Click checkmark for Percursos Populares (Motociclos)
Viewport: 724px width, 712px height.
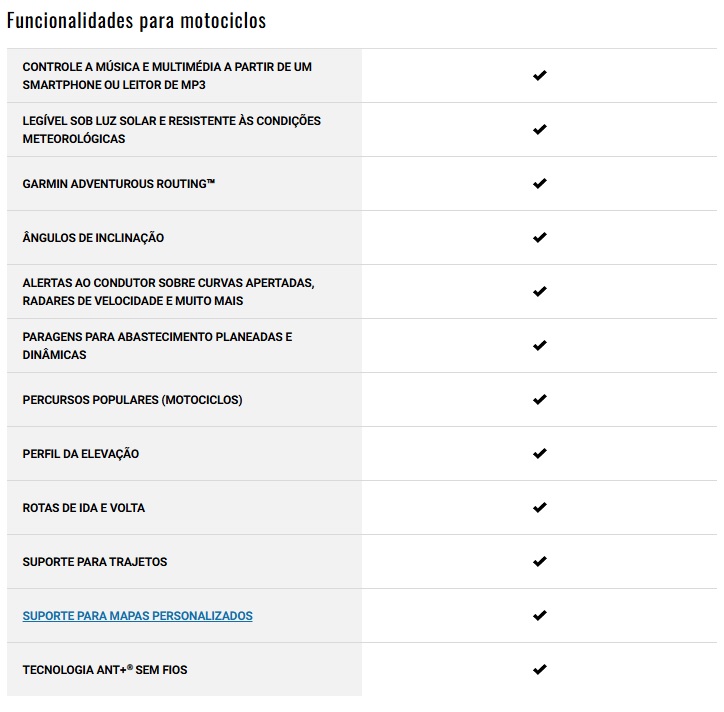pyautogui.click(x=540, y=399)
